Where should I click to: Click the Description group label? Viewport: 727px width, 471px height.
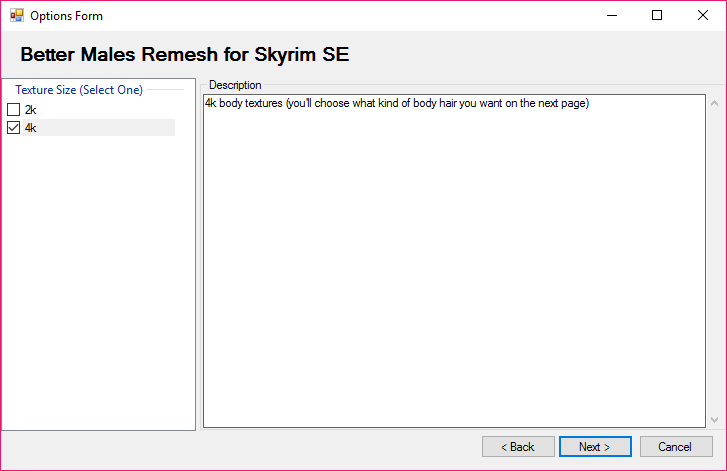(x=235, y=85)
